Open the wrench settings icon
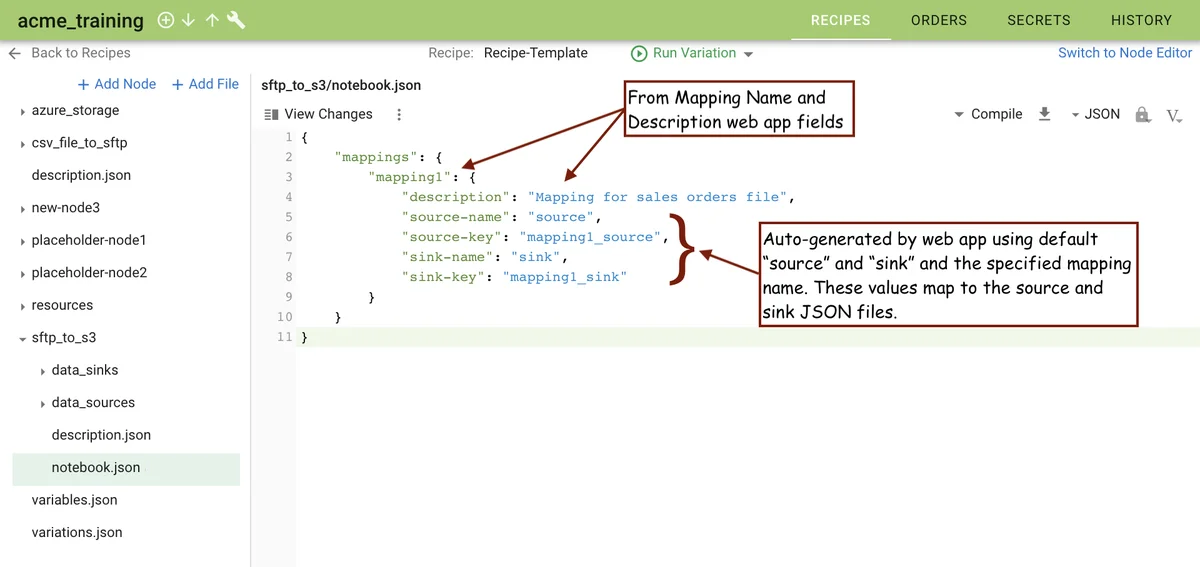1200x567 pixels. tap(236, 20)
